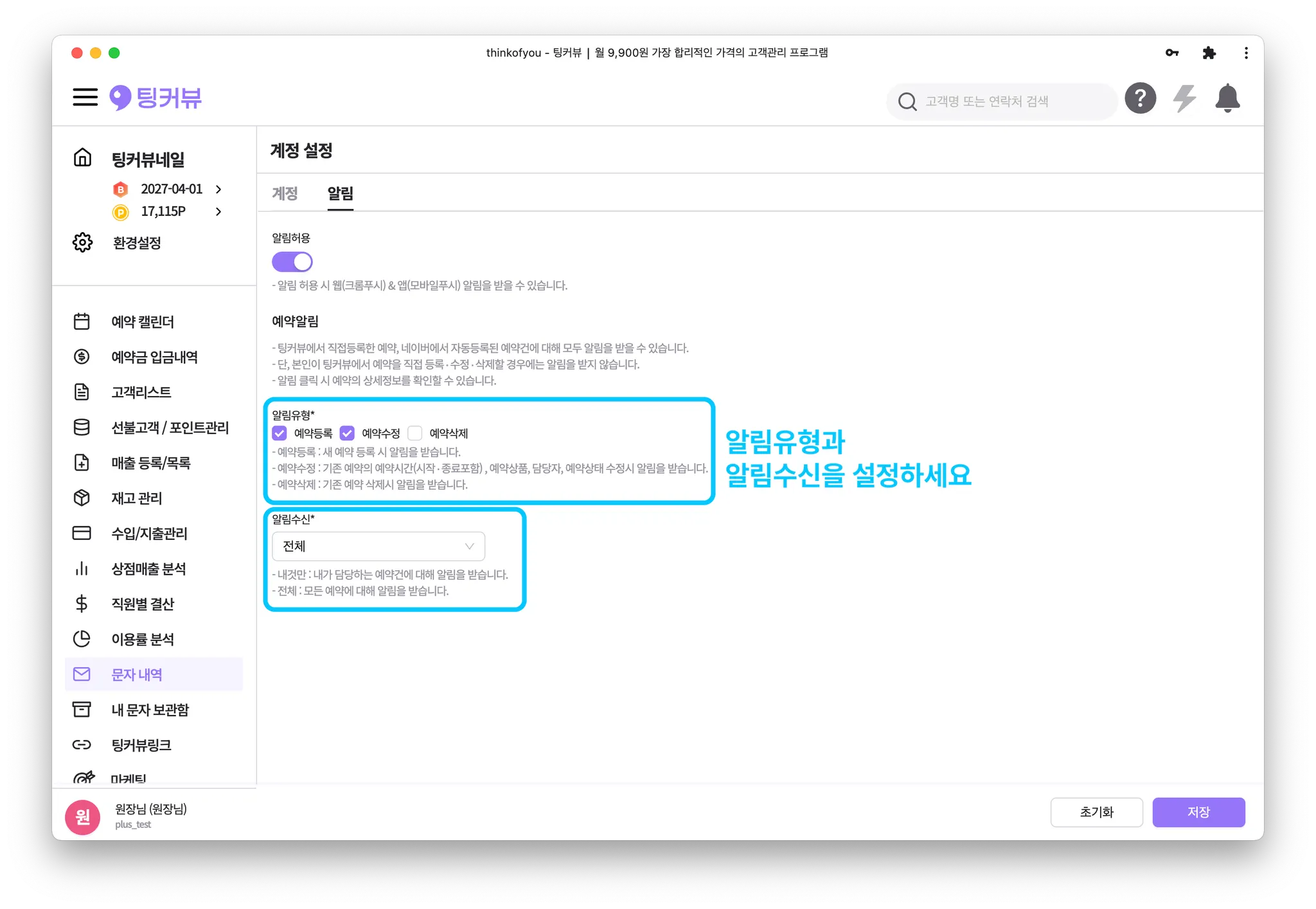Click the 재고 관리 box icon
Screen dimensions: 1316x909
coord(82,498)
